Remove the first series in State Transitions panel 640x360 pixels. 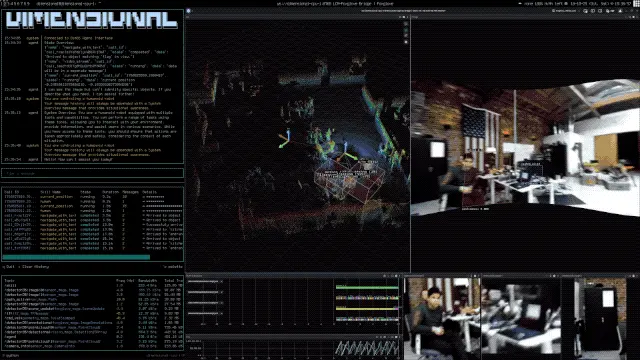pos(221,281)
